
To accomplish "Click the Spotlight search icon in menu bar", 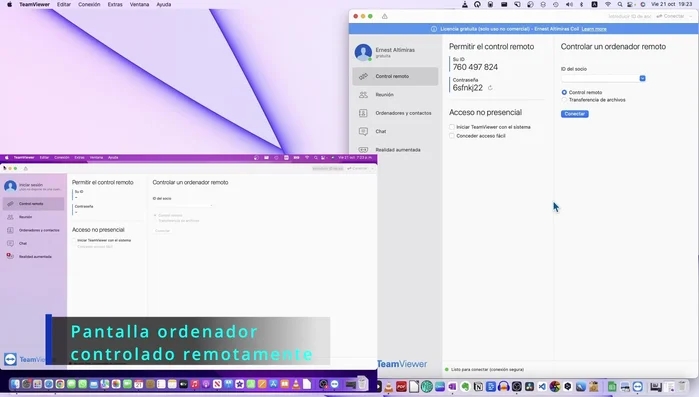I will [620, 4].
